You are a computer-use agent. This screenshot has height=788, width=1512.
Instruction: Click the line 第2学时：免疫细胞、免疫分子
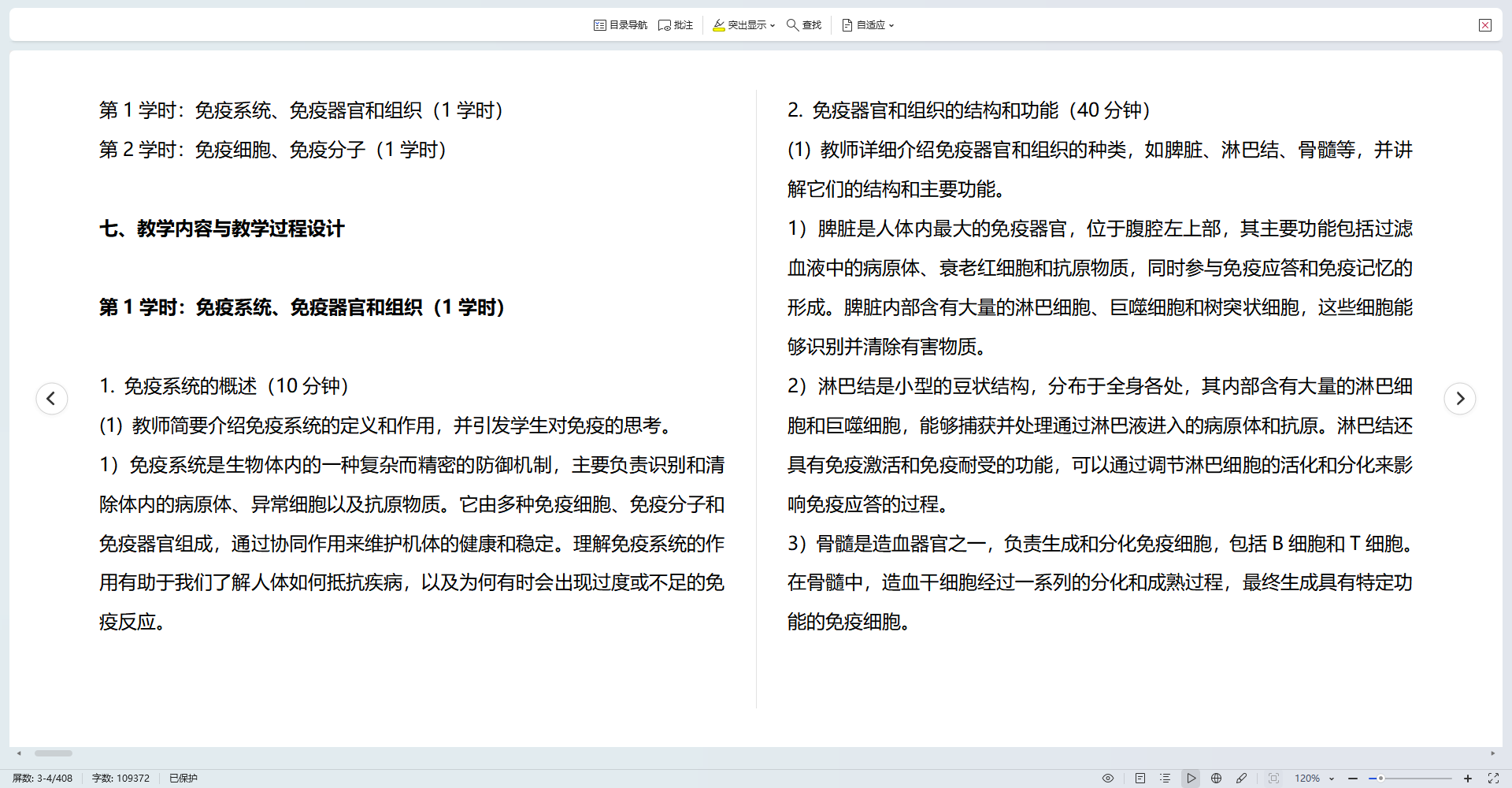coord(273,150)
